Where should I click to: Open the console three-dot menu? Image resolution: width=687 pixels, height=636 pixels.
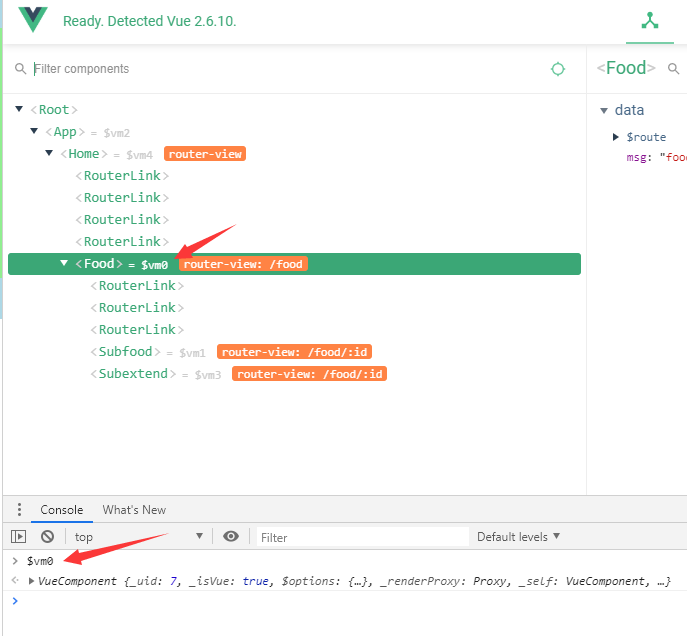(x=19, y=509)
